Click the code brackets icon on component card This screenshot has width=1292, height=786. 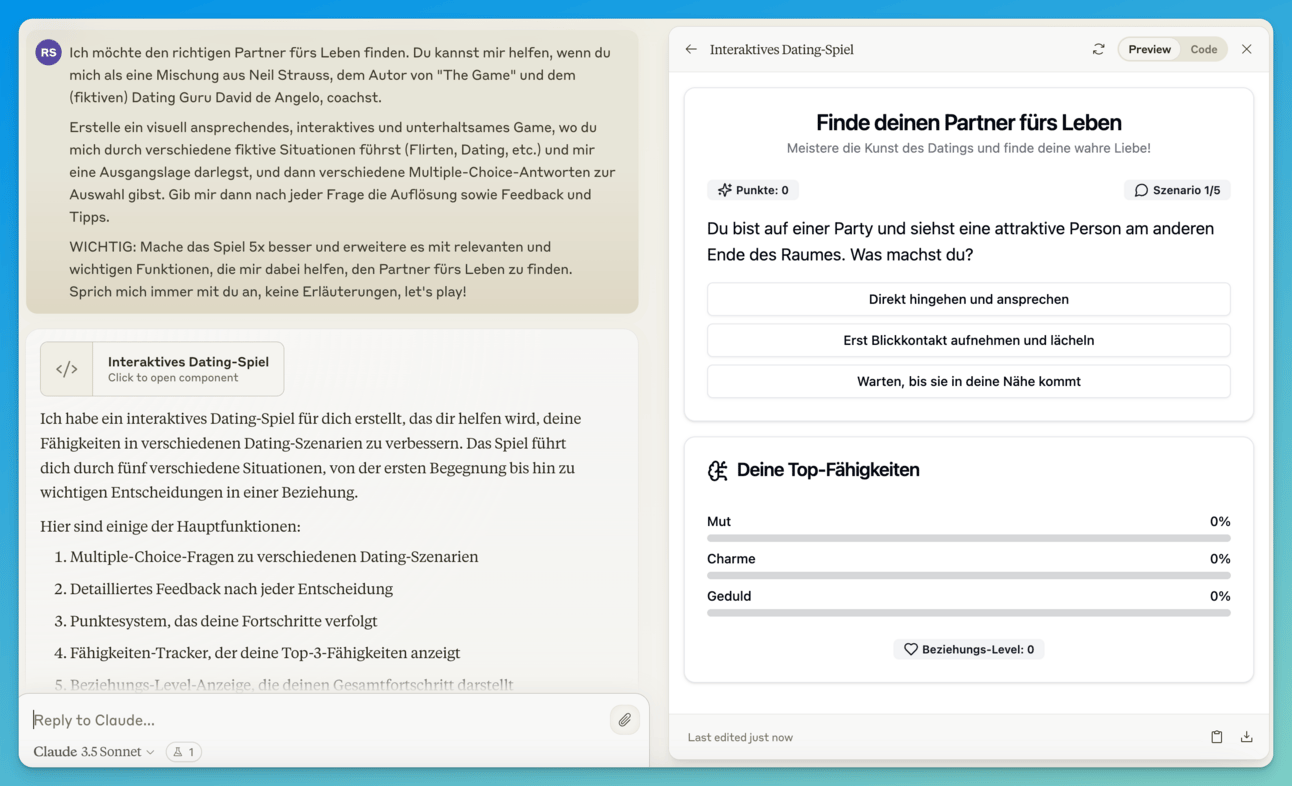(67, 369)
